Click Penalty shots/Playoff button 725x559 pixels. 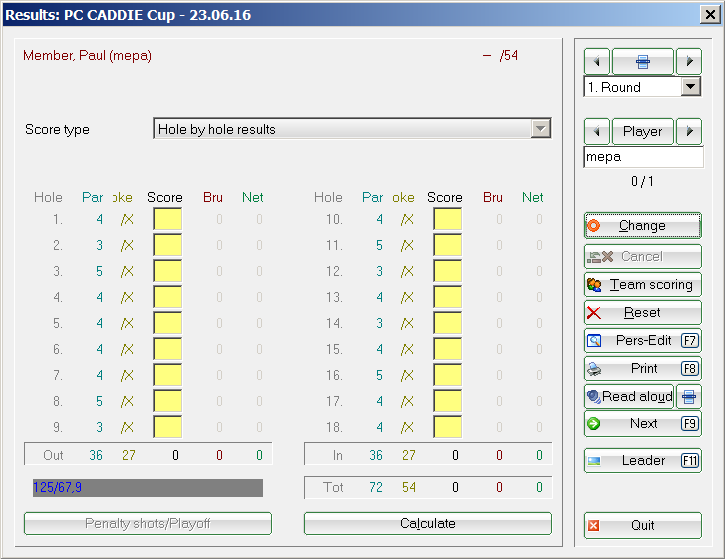click(148, 523)
